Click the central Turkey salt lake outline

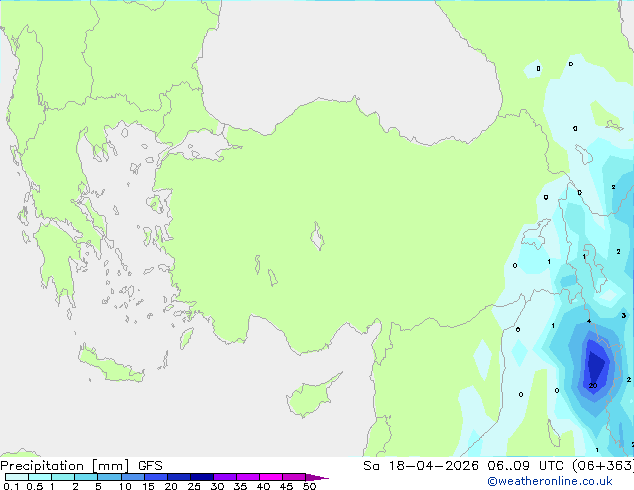317,236
